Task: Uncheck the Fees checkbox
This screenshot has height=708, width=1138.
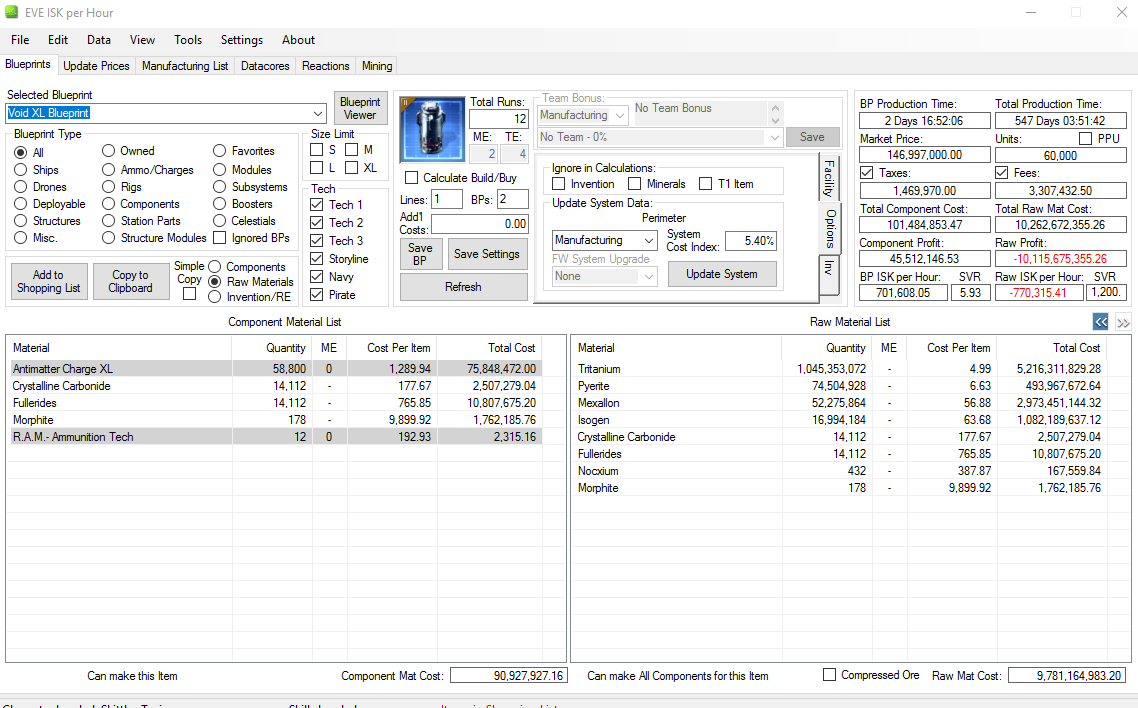Action: coord(1002,173)
